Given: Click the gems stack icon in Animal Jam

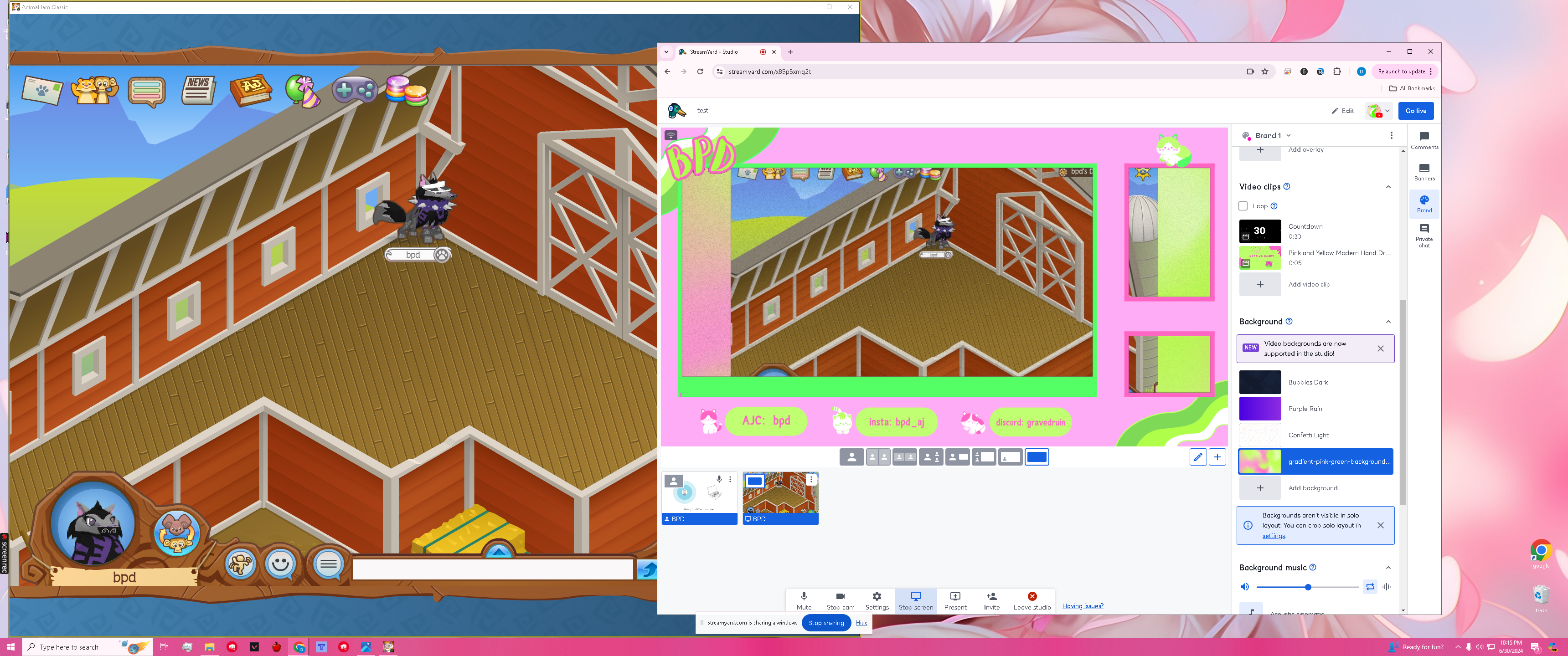Looking at the screenshot, I should (407, 91).
